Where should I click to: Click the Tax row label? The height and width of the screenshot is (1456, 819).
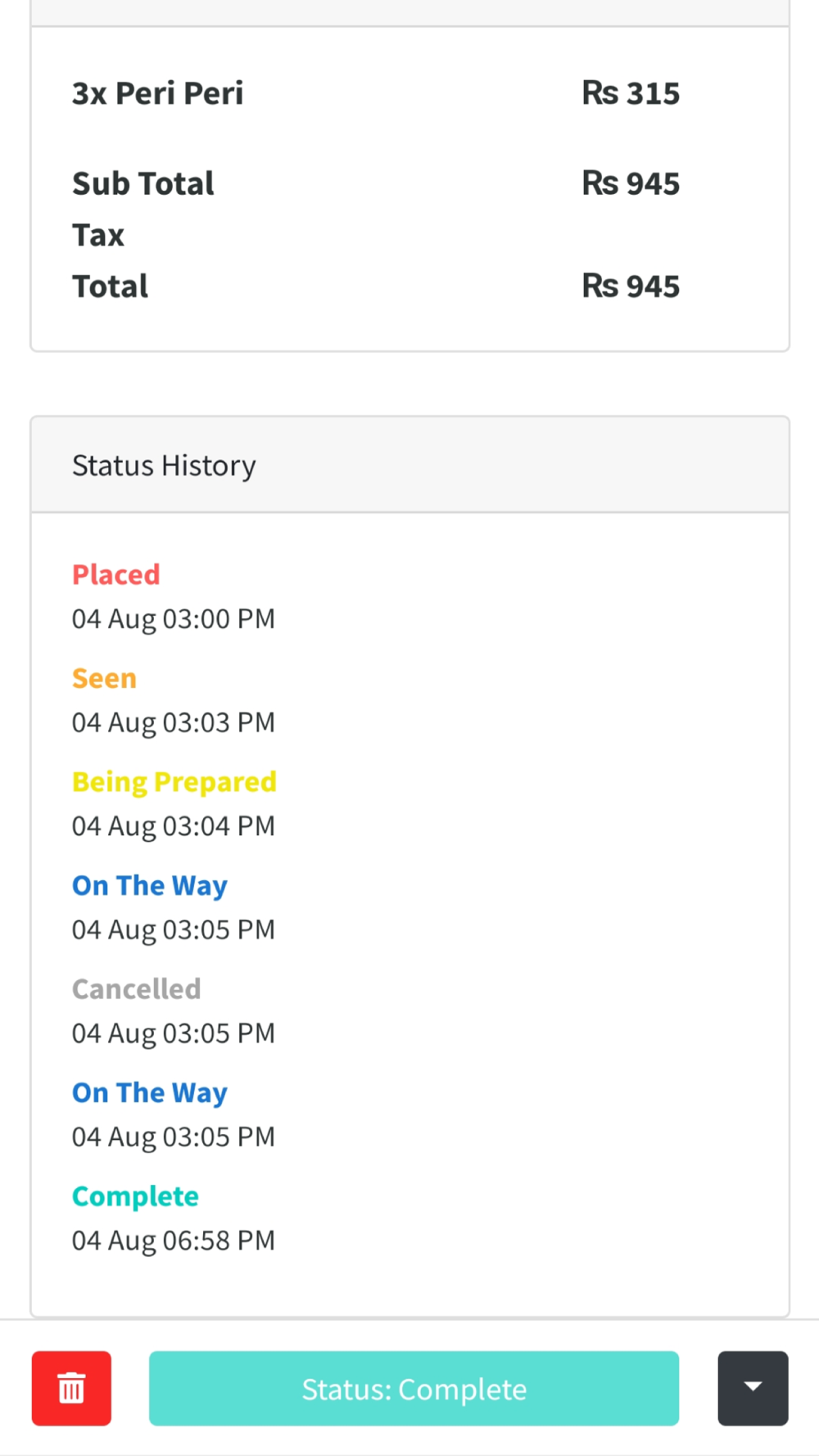pyautogui.click(x=98, y=235)
